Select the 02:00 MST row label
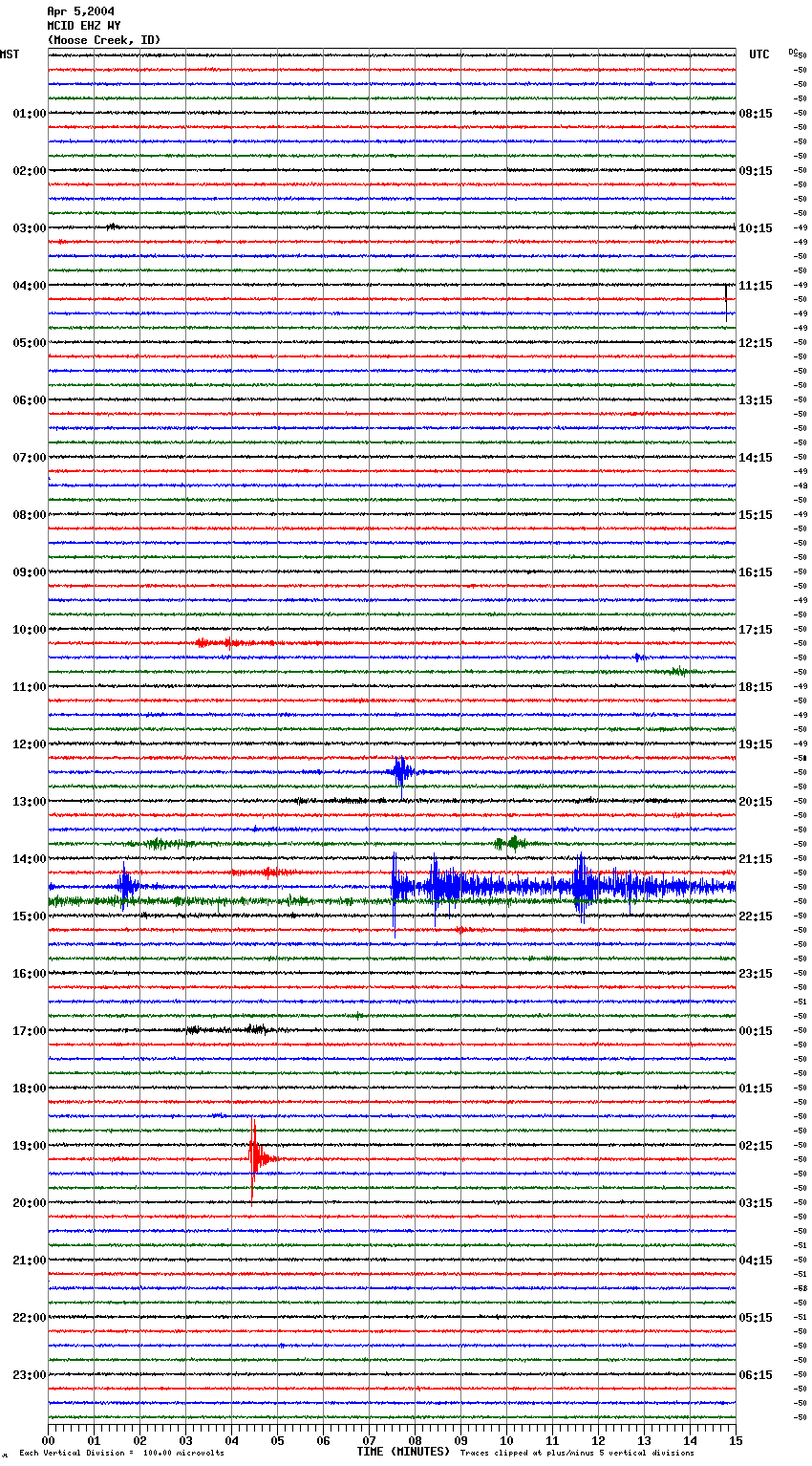The image size is (812, 1466). pos(29,171)
